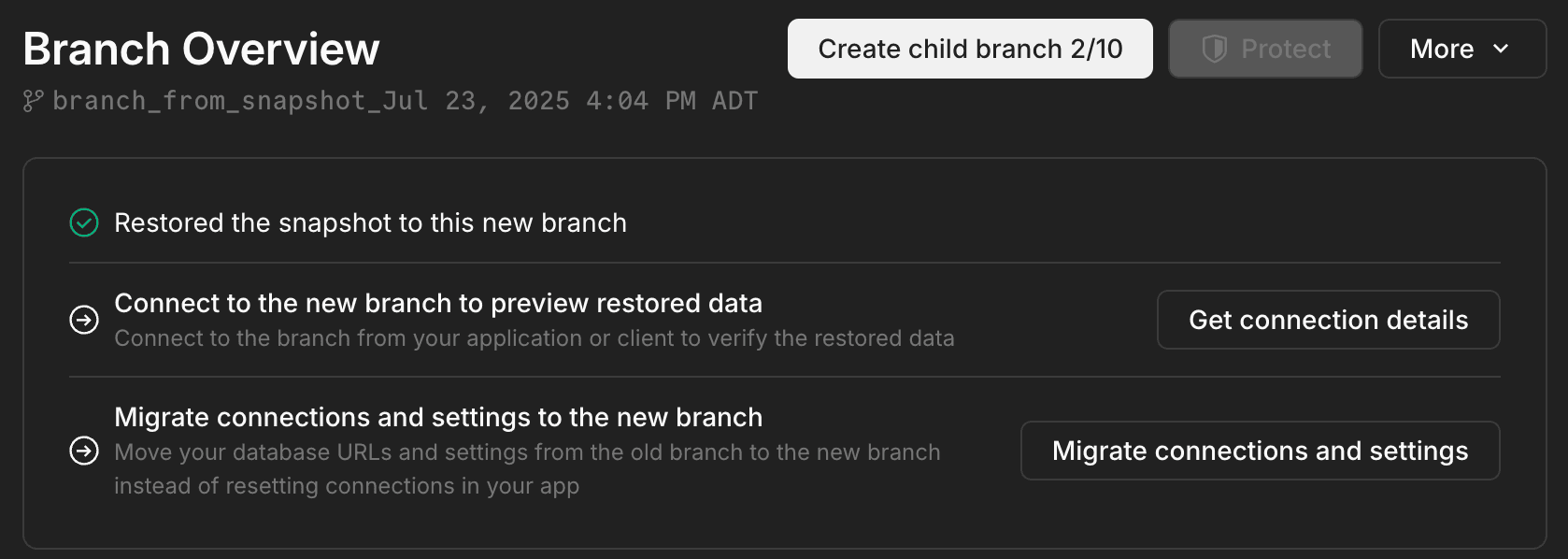This screenshot has height=559, width=1568.
Task: Click 'Restored the snapshot to this new branch'
Action: click(370, 222)
